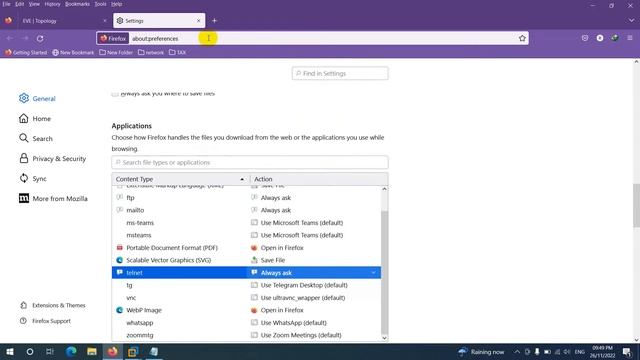This screenshot has height=360, width=640.
Task: Open the Windows Start menu
Action: click(x=10, y=351)
